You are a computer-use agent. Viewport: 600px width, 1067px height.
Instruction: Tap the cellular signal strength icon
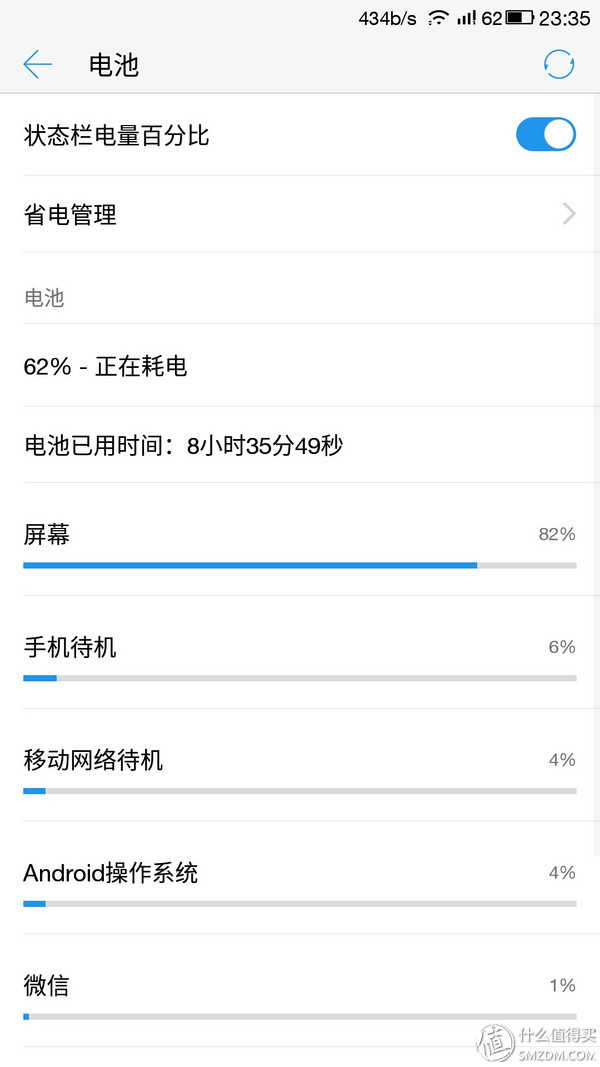[465, 17]
